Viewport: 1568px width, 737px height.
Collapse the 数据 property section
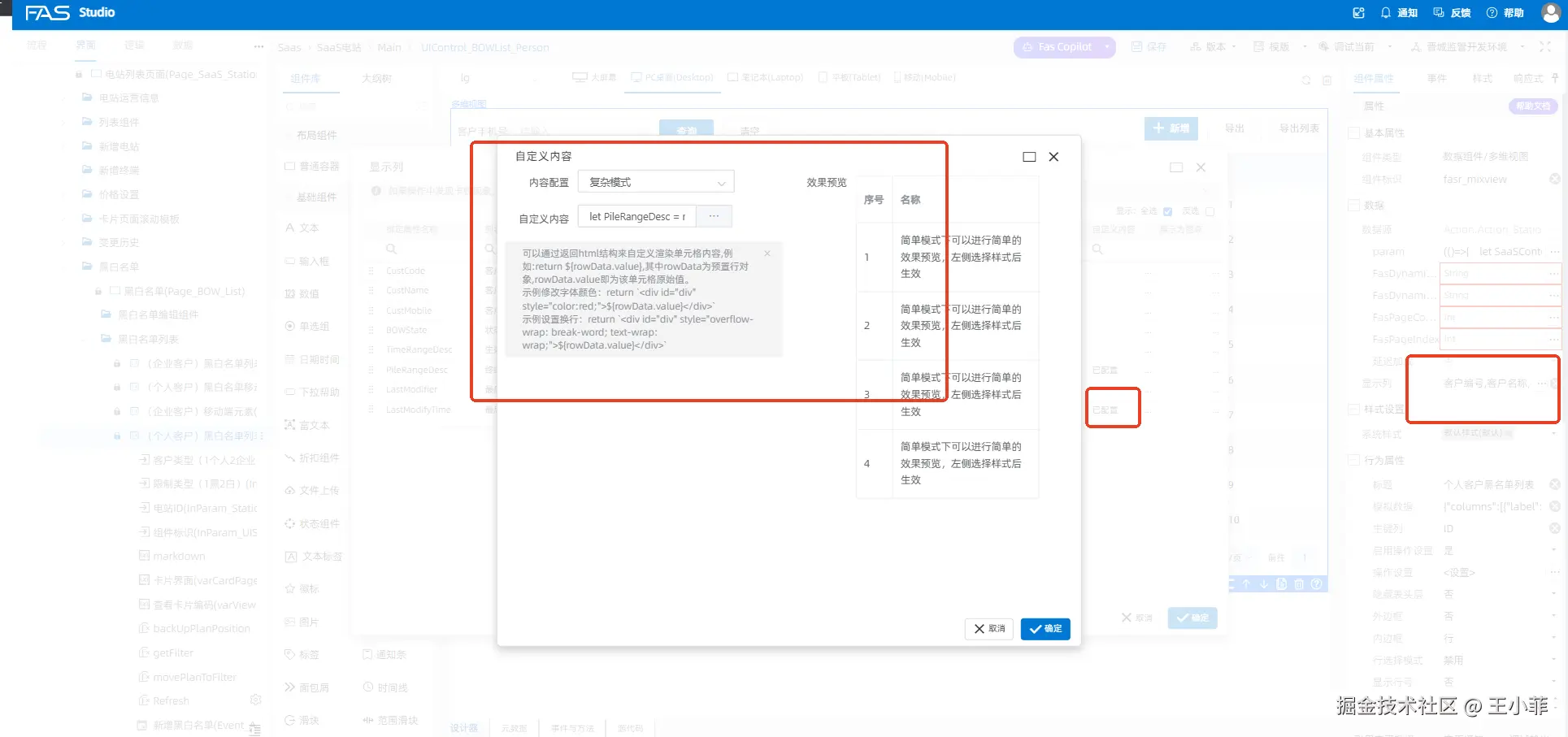pos(1354,206)
